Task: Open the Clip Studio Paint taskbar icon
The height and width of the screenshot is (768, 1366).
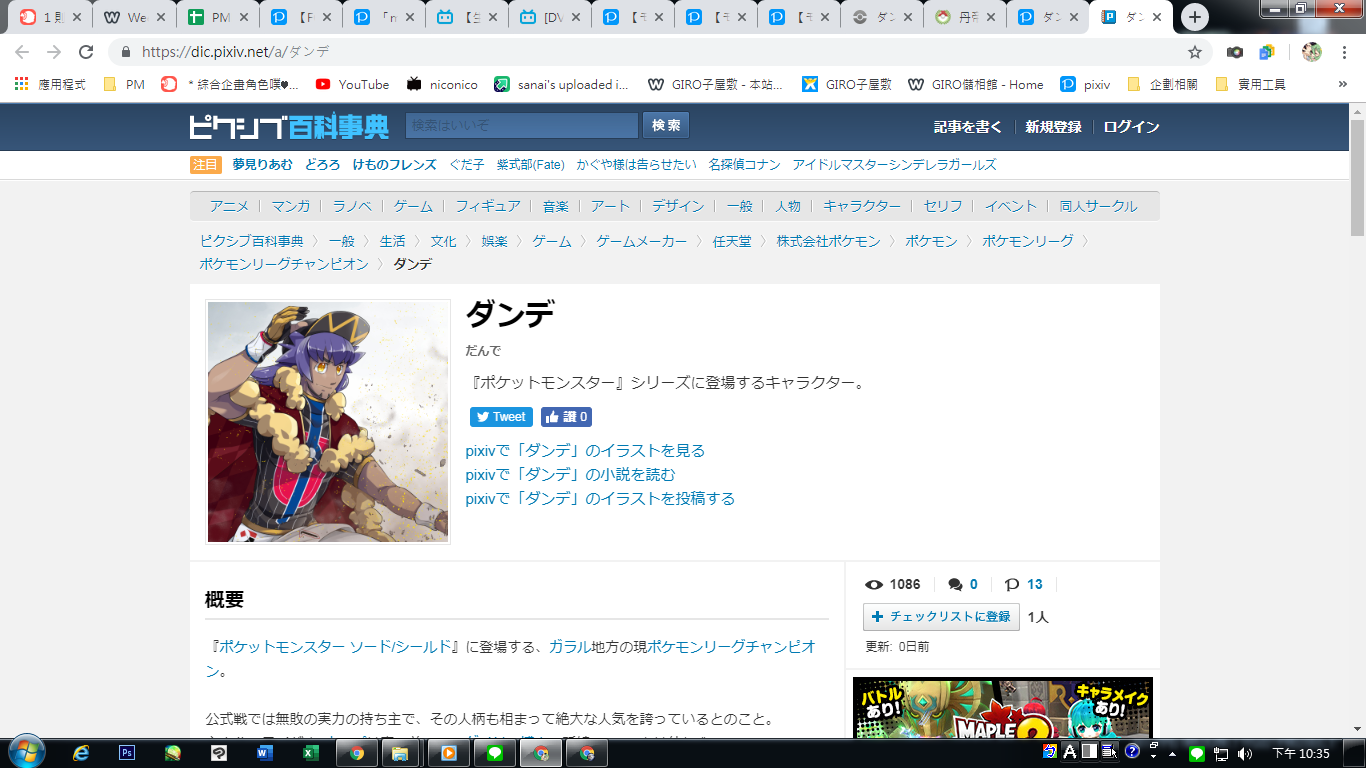Action: click(219, 753)
